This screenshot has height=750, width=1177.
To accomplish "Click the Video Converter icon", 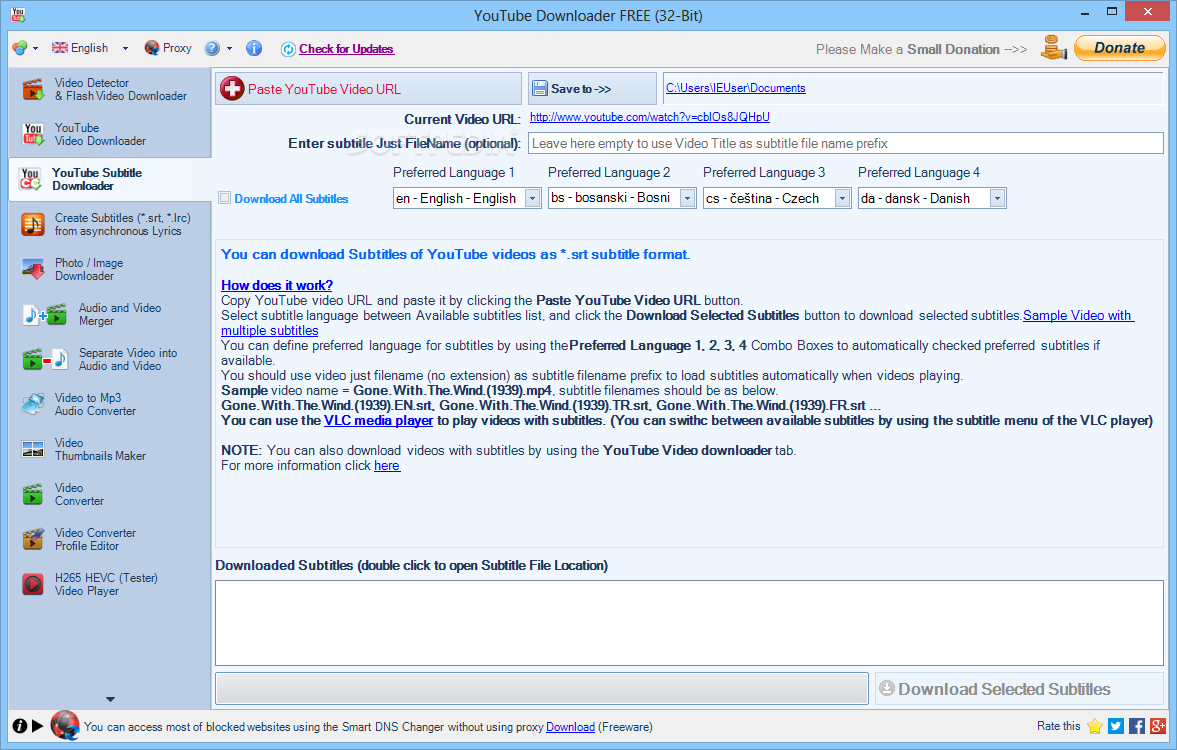I will point(33,495).
